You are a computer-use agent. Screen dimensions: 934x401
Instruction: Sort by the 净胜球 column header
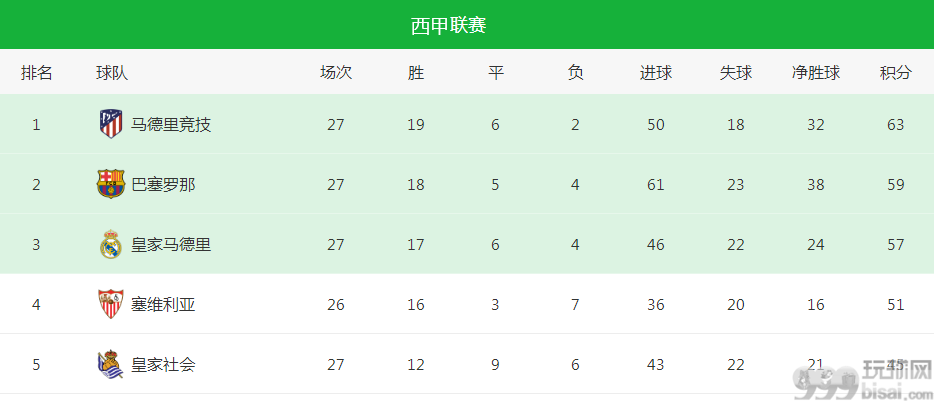[x=815, y=73]
